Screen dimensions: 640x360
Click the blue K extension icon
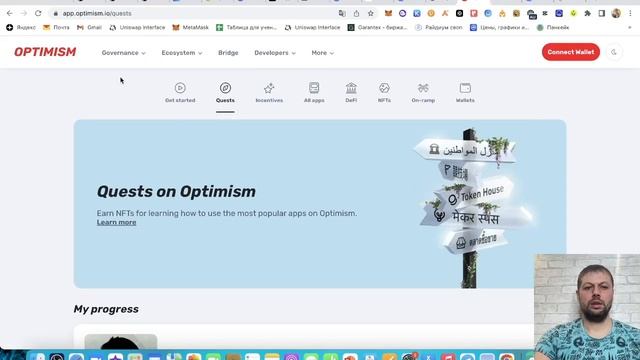point(417,13)
